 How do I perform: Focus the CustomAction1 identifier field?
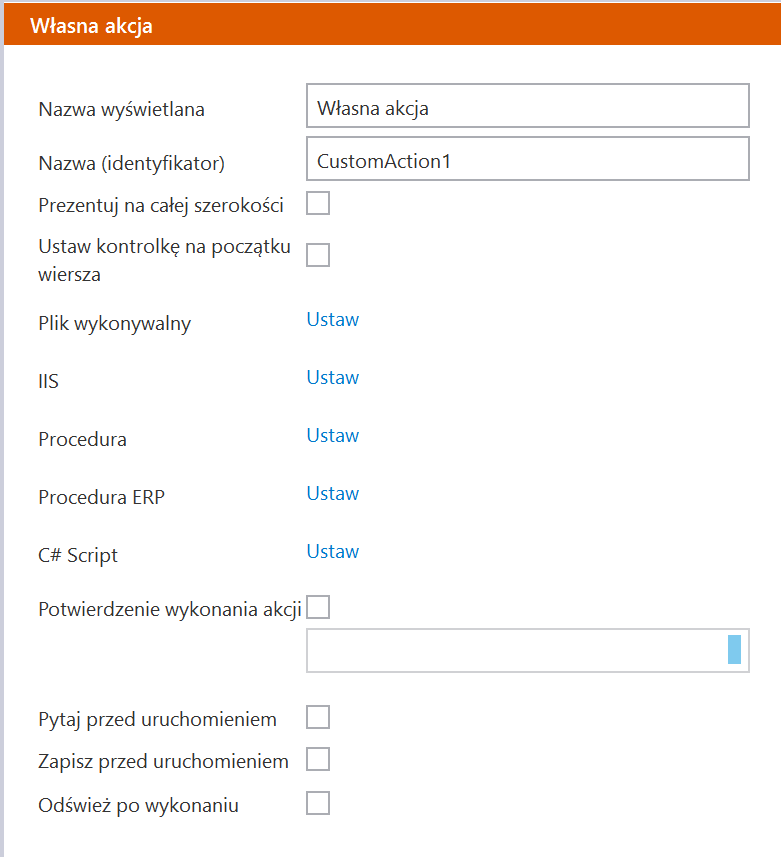click(x=527, y=159)
